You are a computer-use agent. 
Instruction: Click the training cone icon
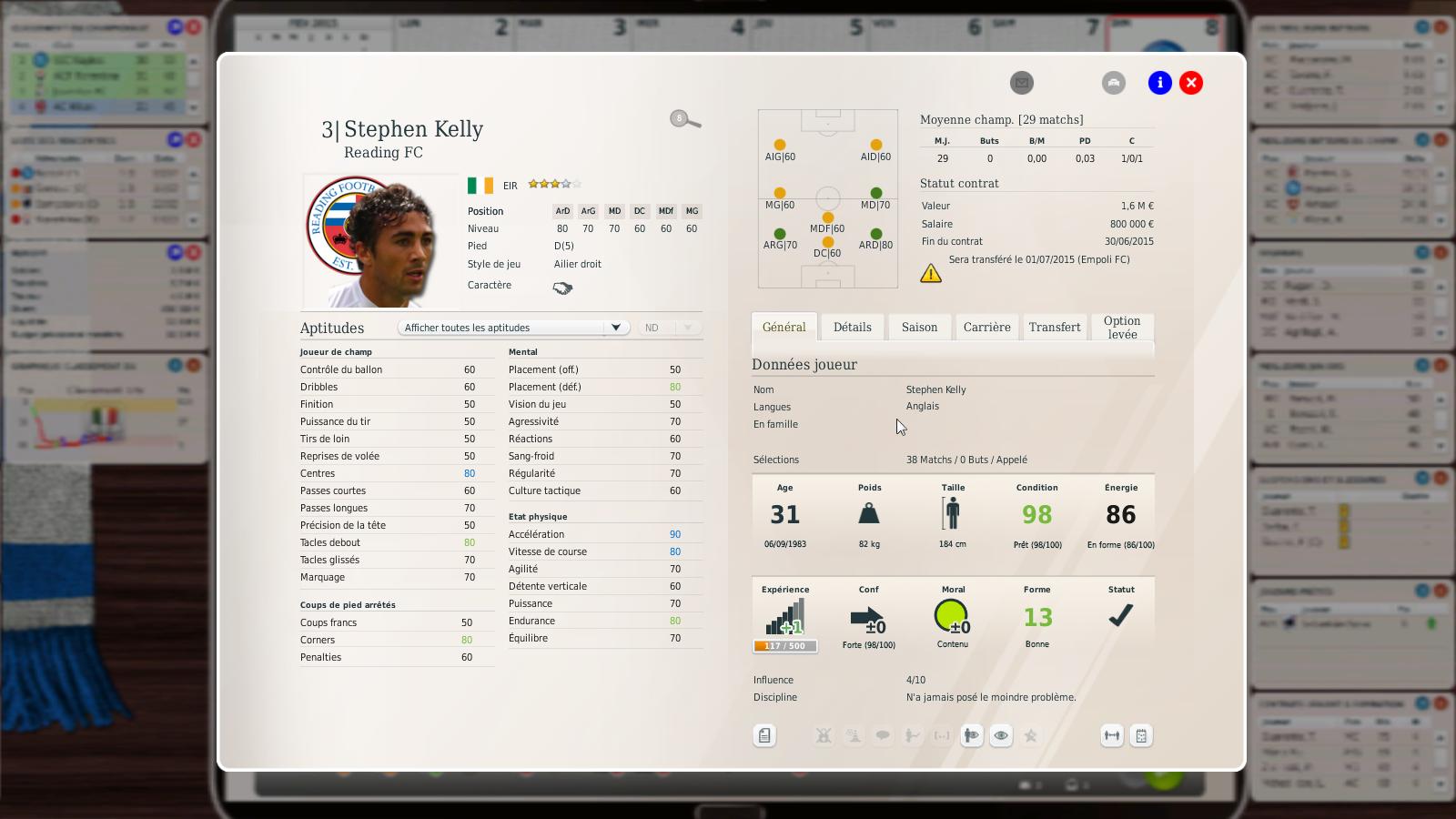pyautogui.click(x=854, y=735)
